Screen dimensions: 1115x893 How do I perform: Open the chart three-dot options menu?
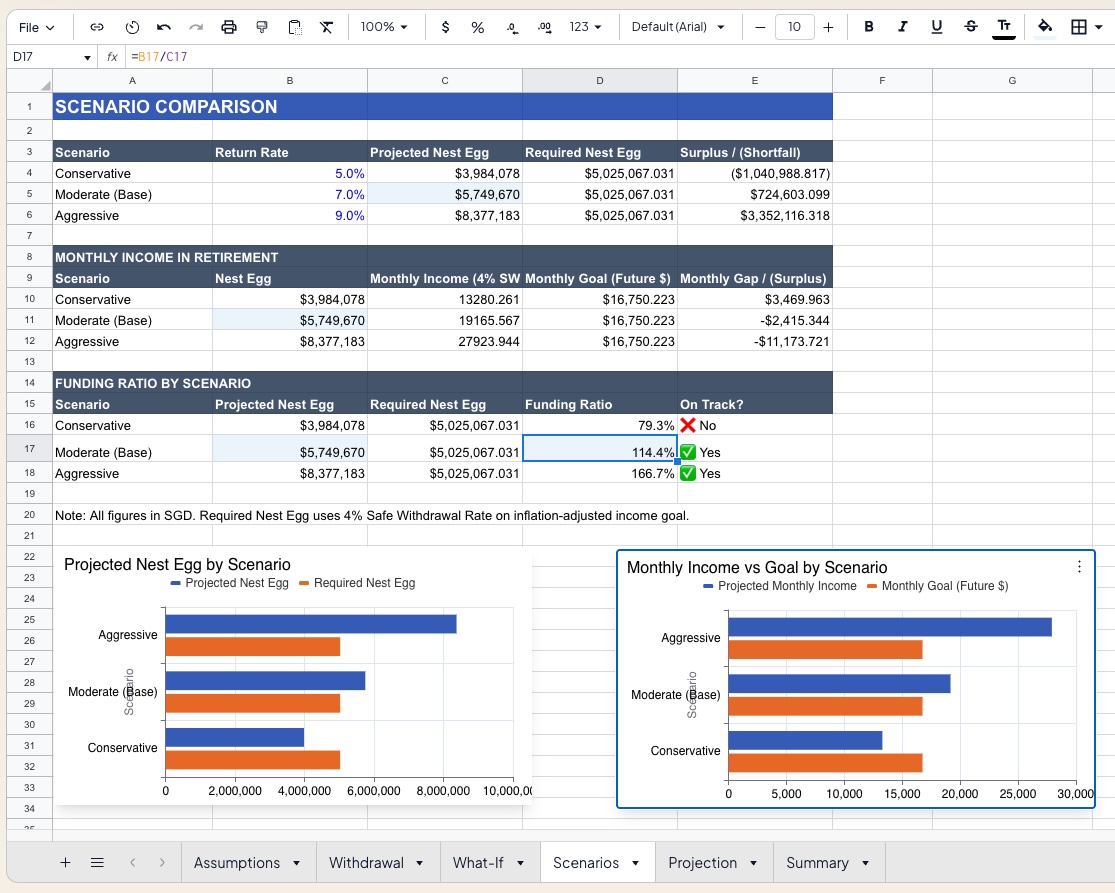[1079, 567]
